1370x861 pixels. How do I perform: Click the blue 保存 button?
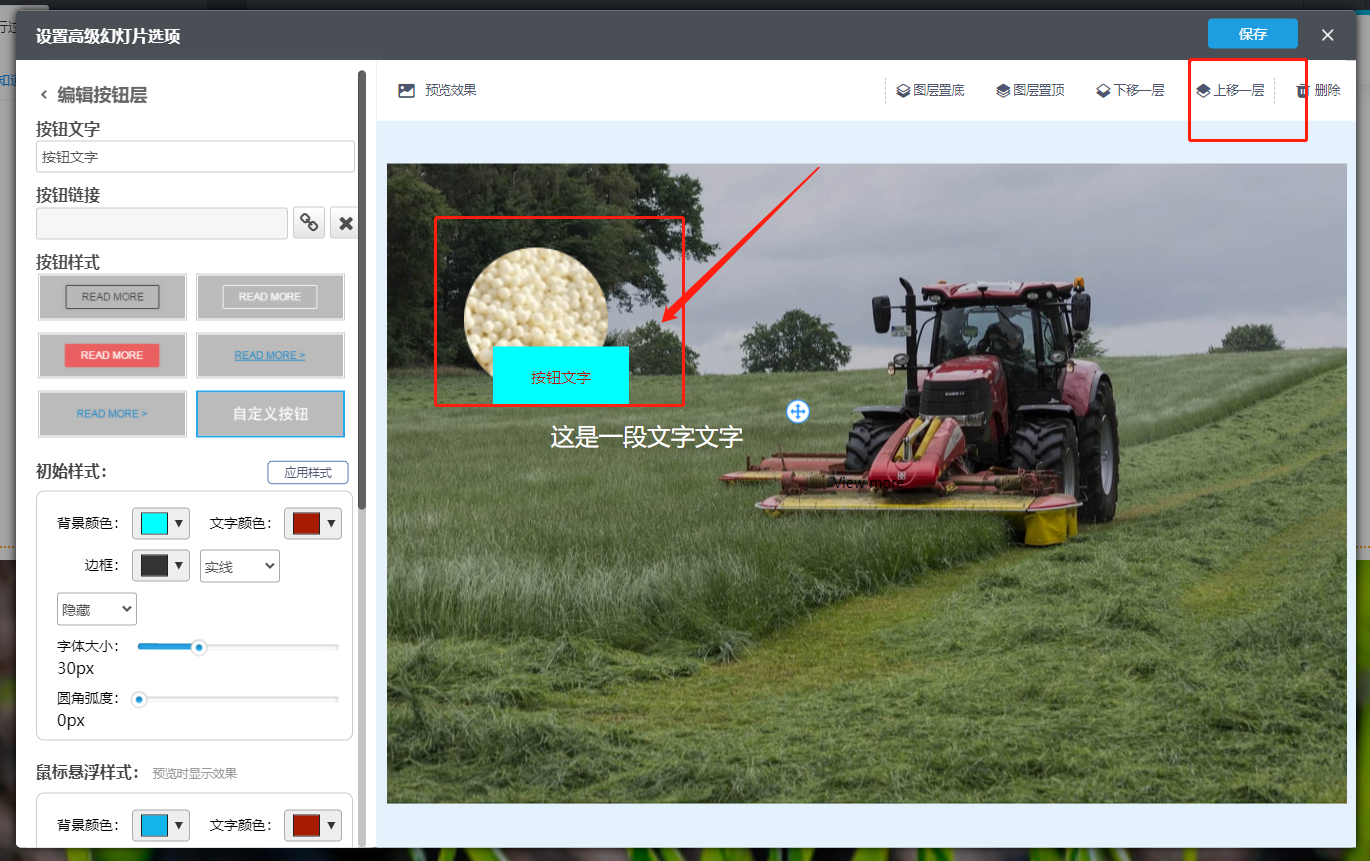tap(1252, 34)
